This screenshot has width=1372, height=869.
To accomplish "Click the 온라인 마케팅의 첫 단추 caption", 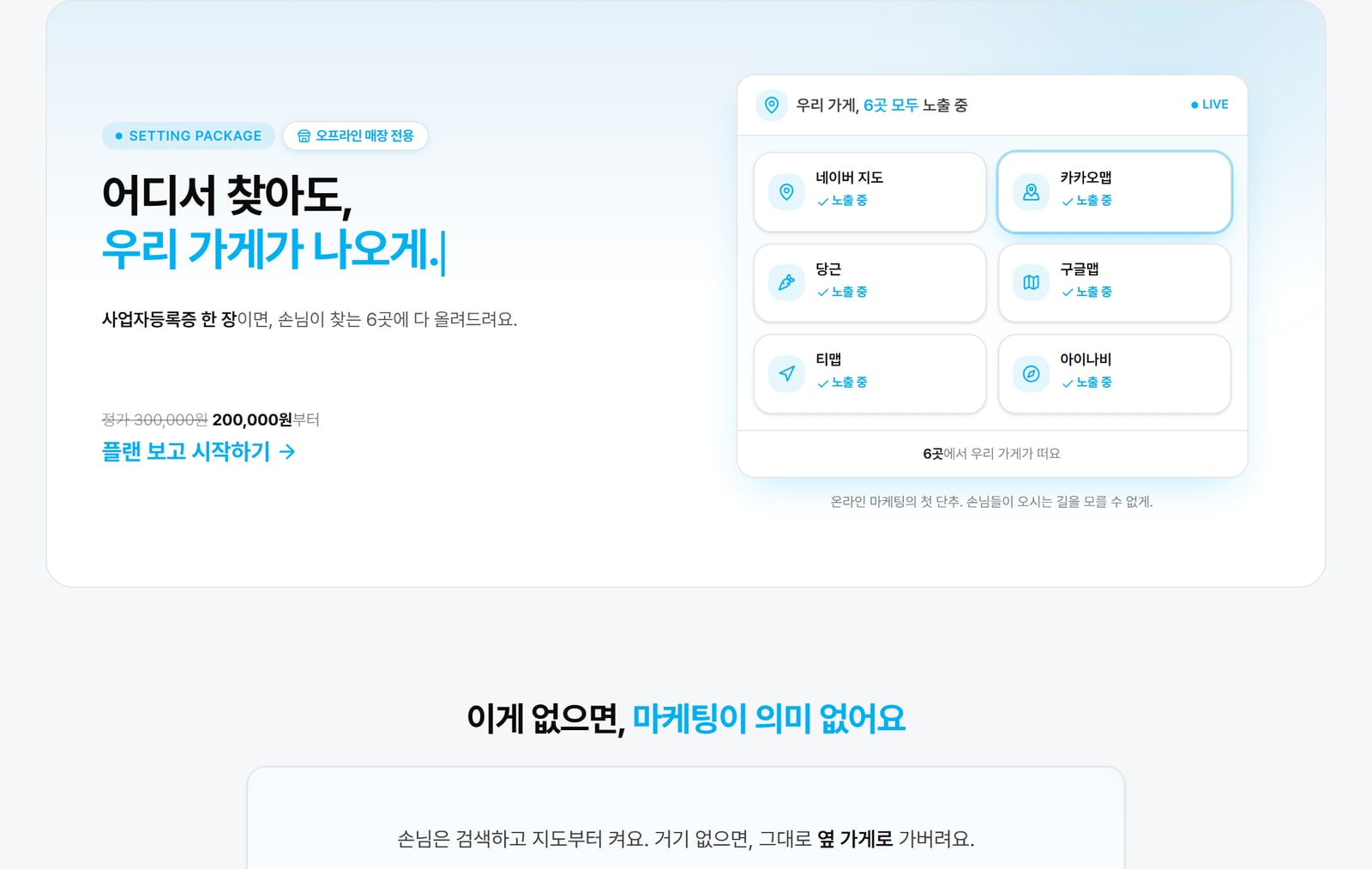I will (x=991, y=501).
